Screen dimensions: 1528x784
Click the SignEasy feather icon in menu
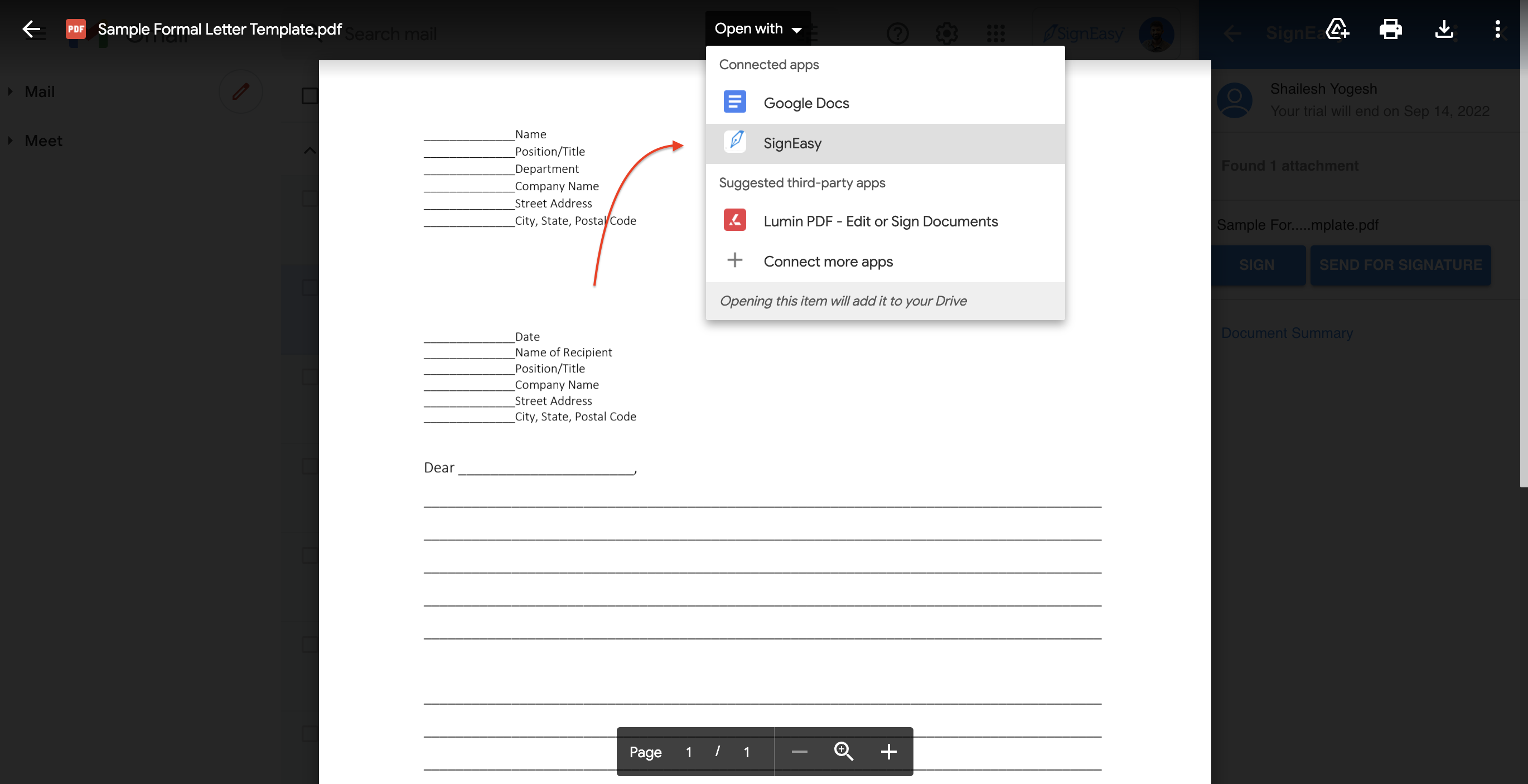(x=736, y=142)
